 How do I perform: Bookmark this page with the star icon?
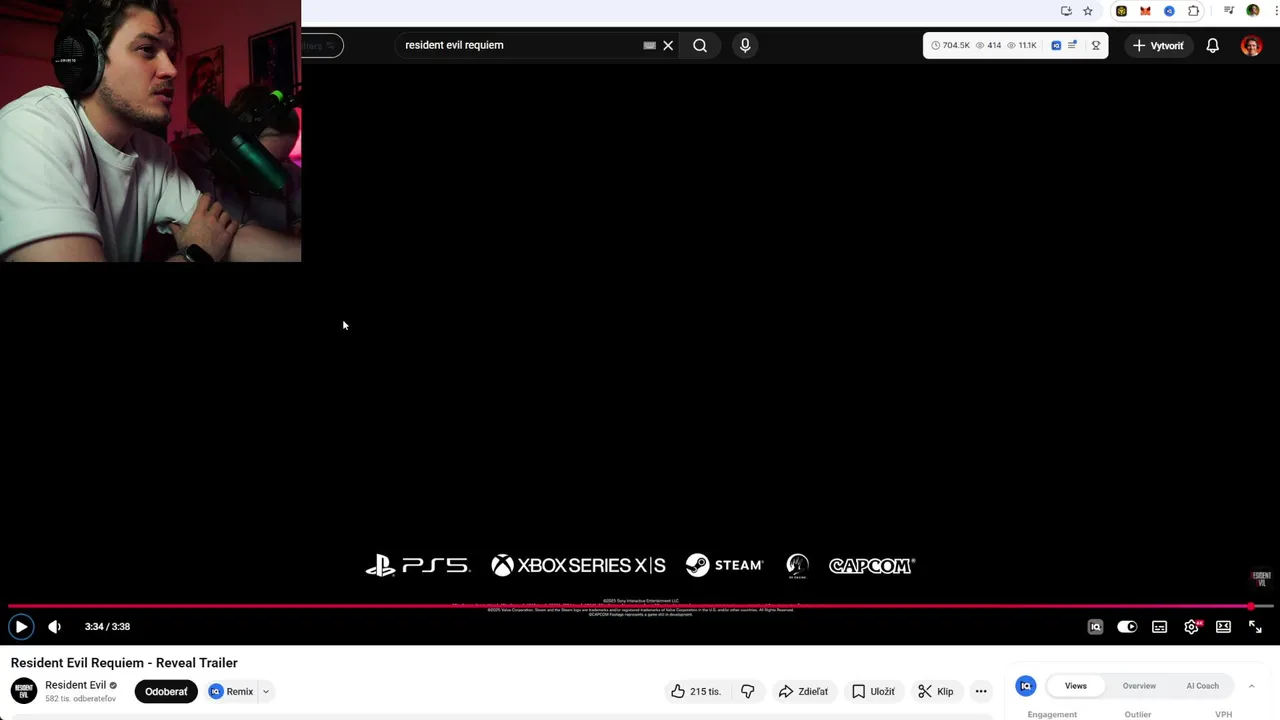pos(1088,11)
